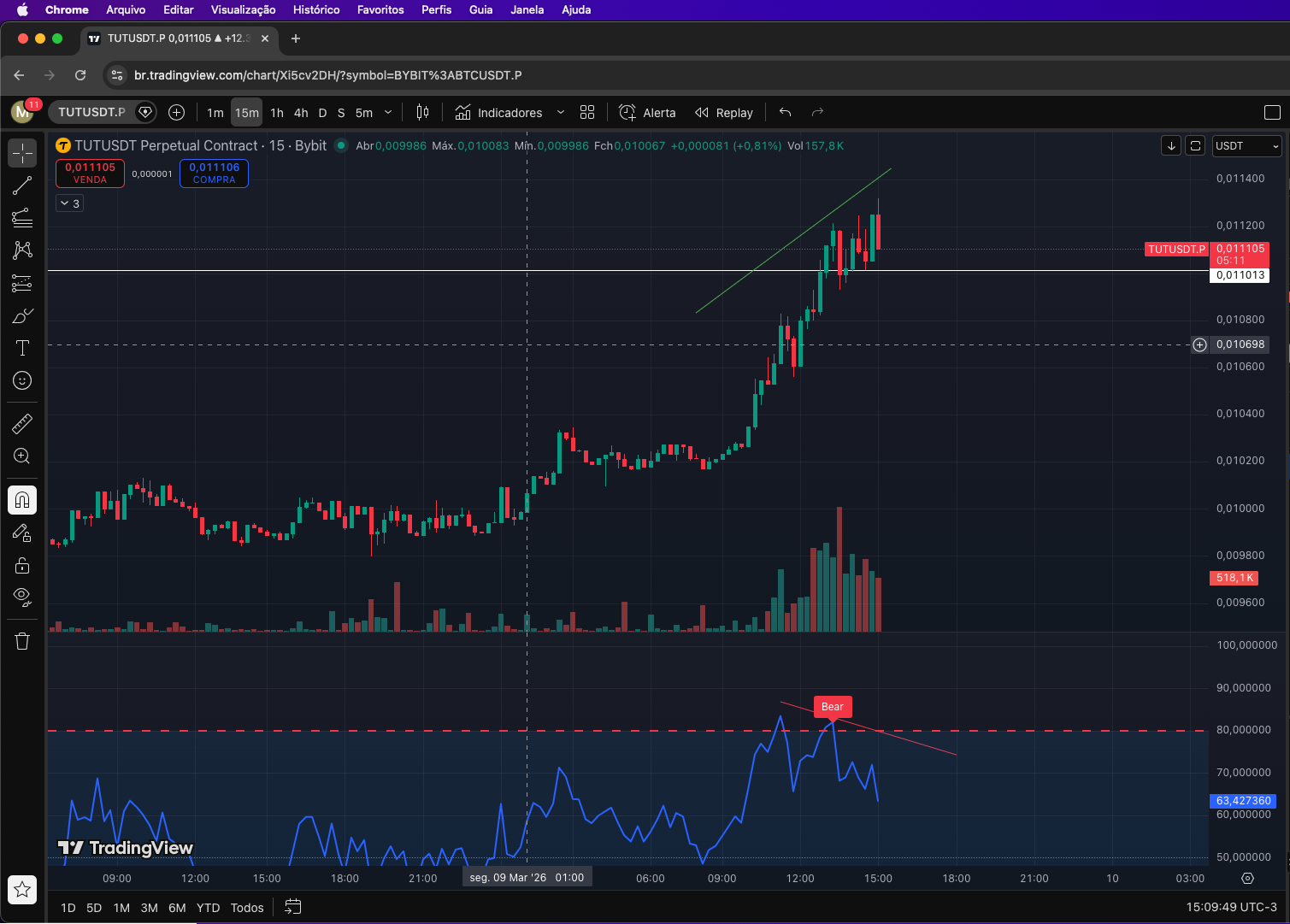Click the trash icon to remove drawings
The height and width of the screenshot is (924, 1290).
pyautogui.click(x=22, y=641)
